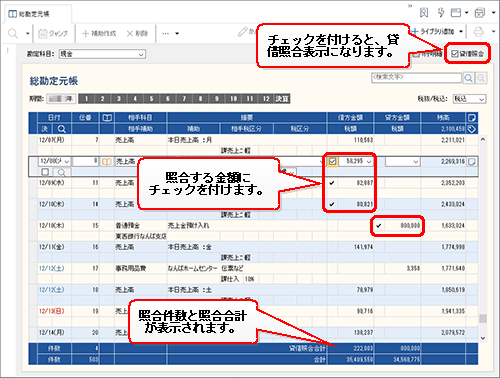Open the date dropdown on the 12/08 row
This screenshot has height=378, width=500.
(67, 162)
